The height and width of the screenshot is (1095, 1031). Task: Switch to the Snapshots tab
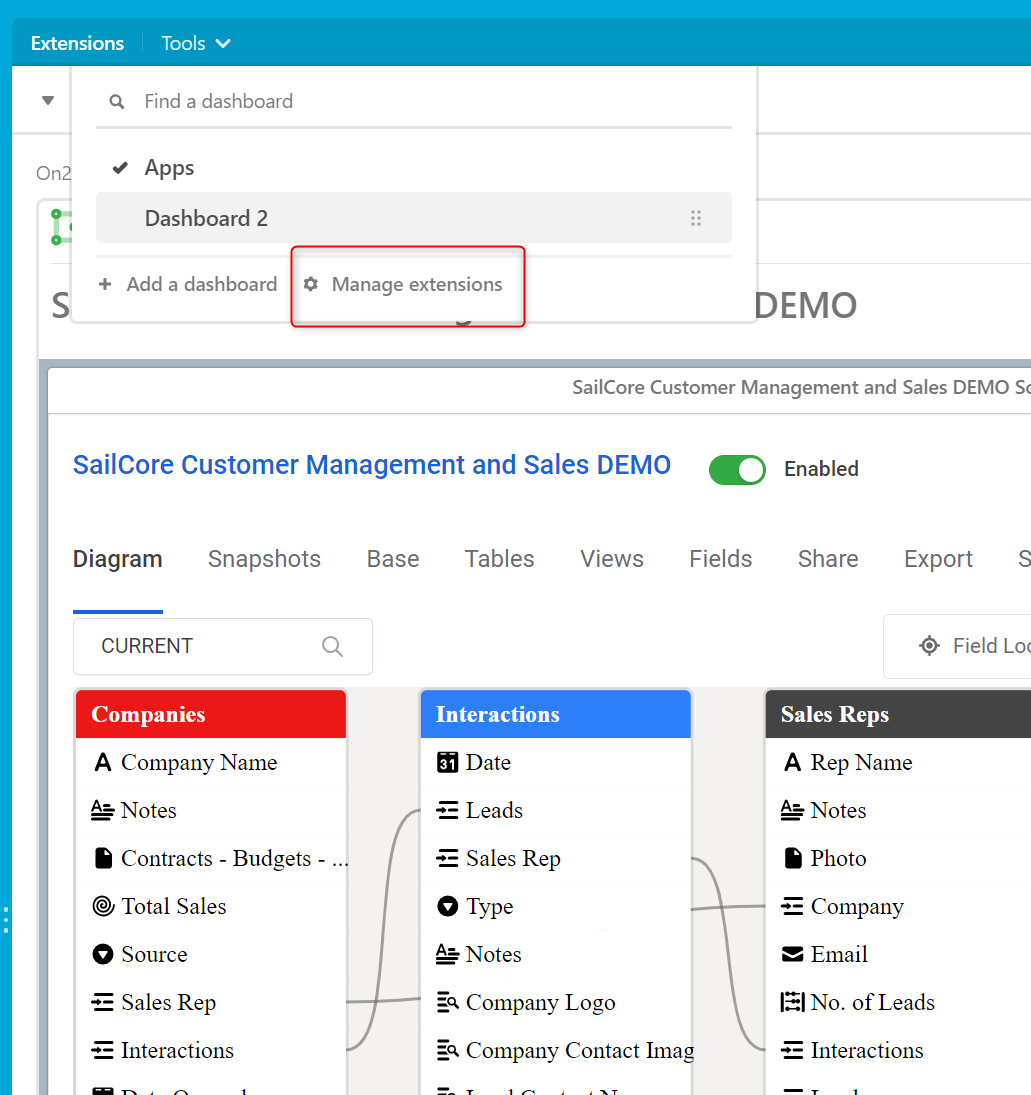coord(264,559)
